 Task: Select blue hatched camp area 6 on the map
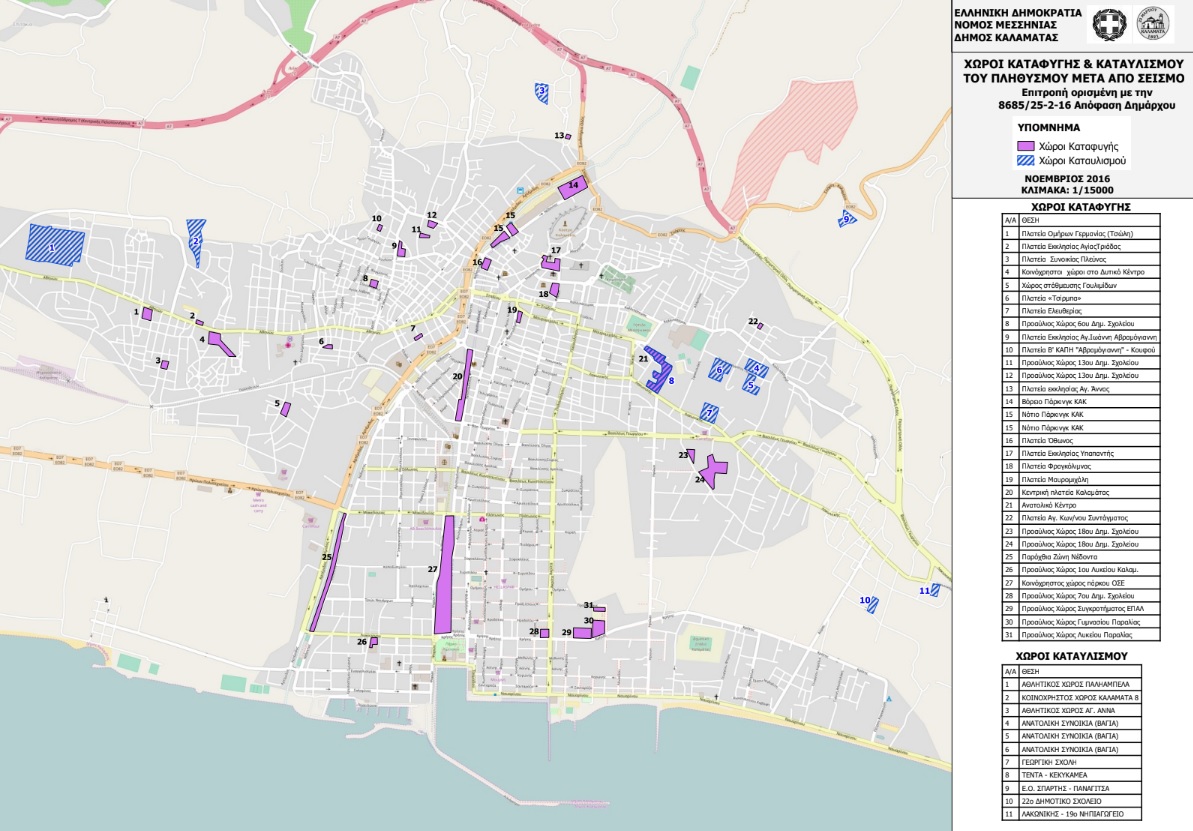(x=720, y=369)
